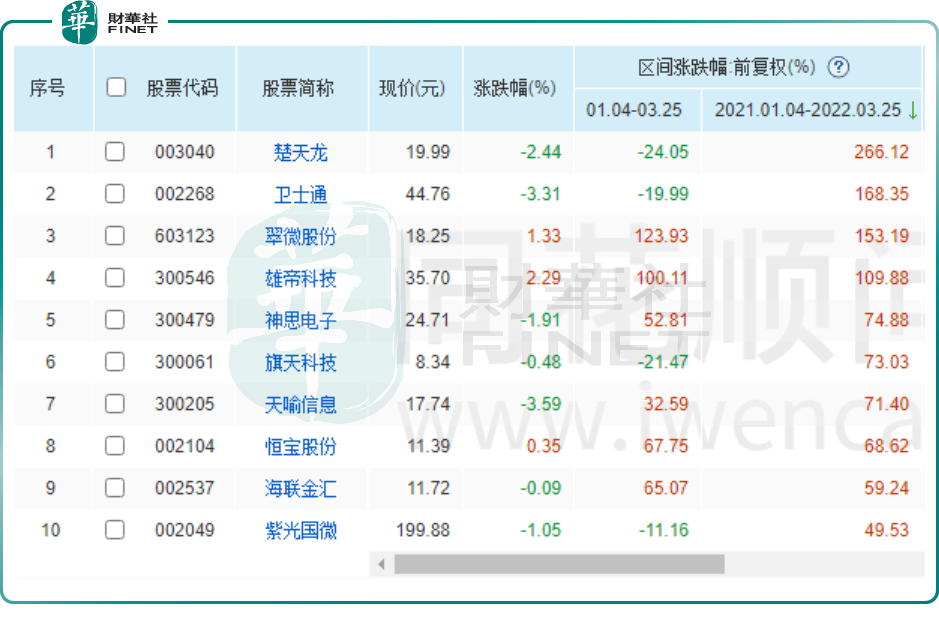Image resolution: width=939 pixels, height=624 pixels.
Task: Check the box for stock 002104
Action: (115, 446)
